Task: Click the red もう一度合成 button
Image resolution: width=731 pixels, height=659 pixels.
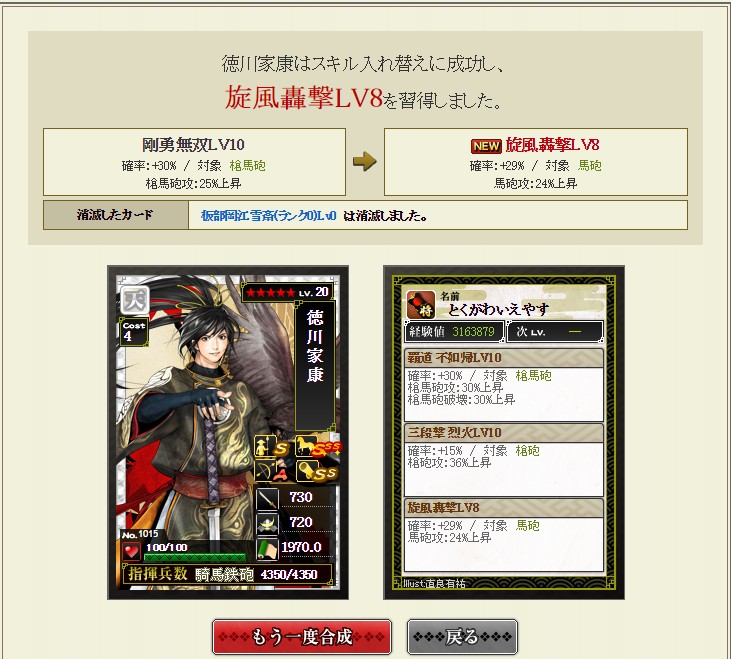Action: point(302,637)
